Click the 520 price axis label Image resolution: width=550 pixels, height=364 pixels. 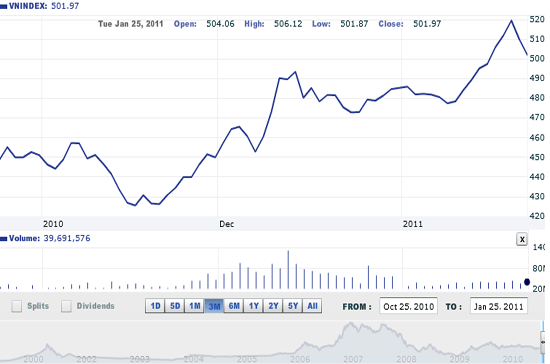pyautogui.click(x=537, y=19)
